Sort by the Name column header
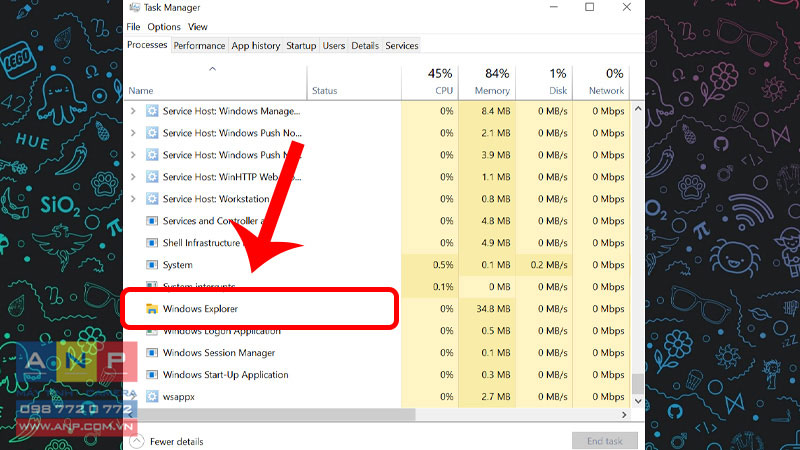800x450 pixels. click(141, 90)
